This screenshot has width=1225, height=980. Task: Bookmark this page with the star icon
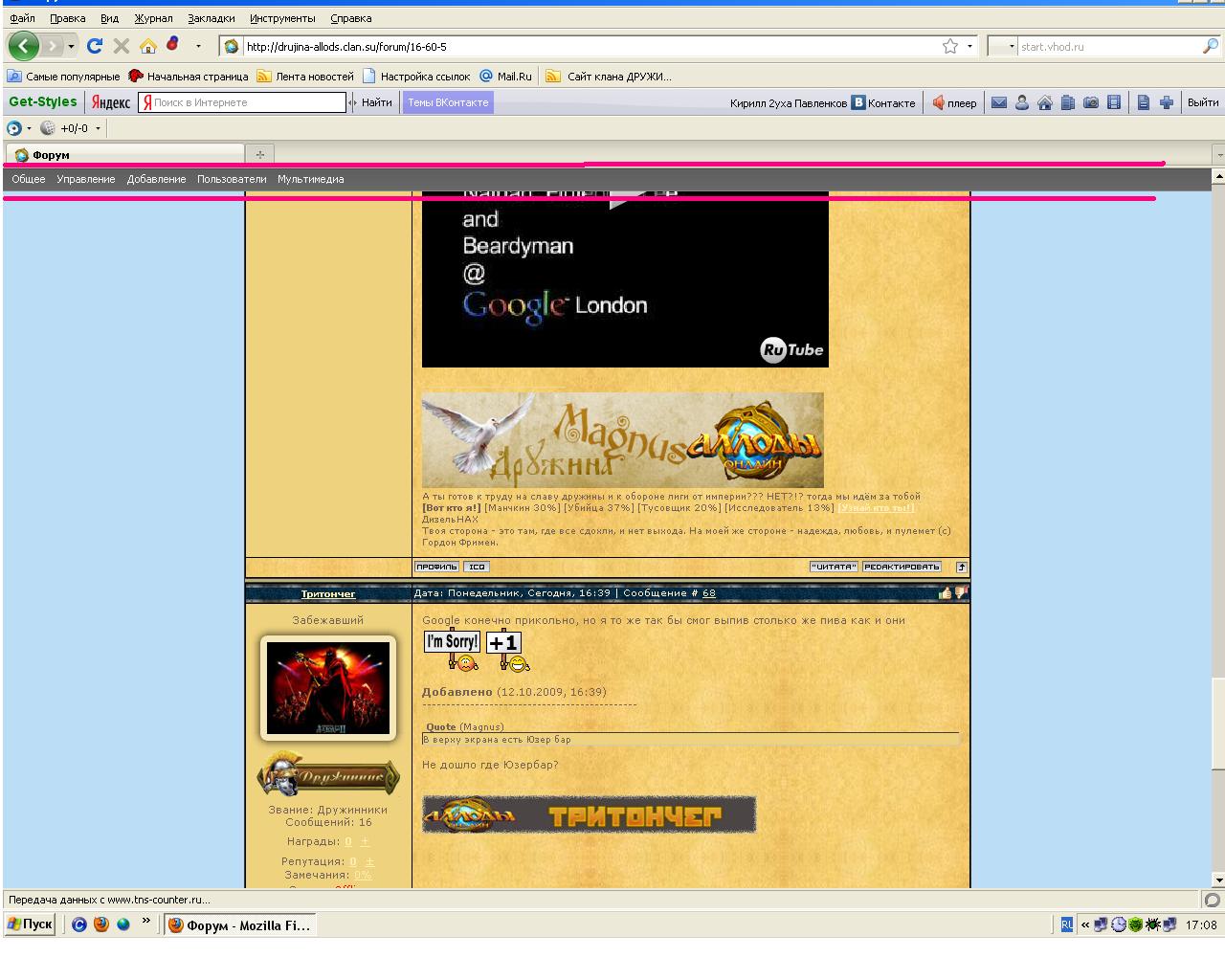[x=950, y=46]
